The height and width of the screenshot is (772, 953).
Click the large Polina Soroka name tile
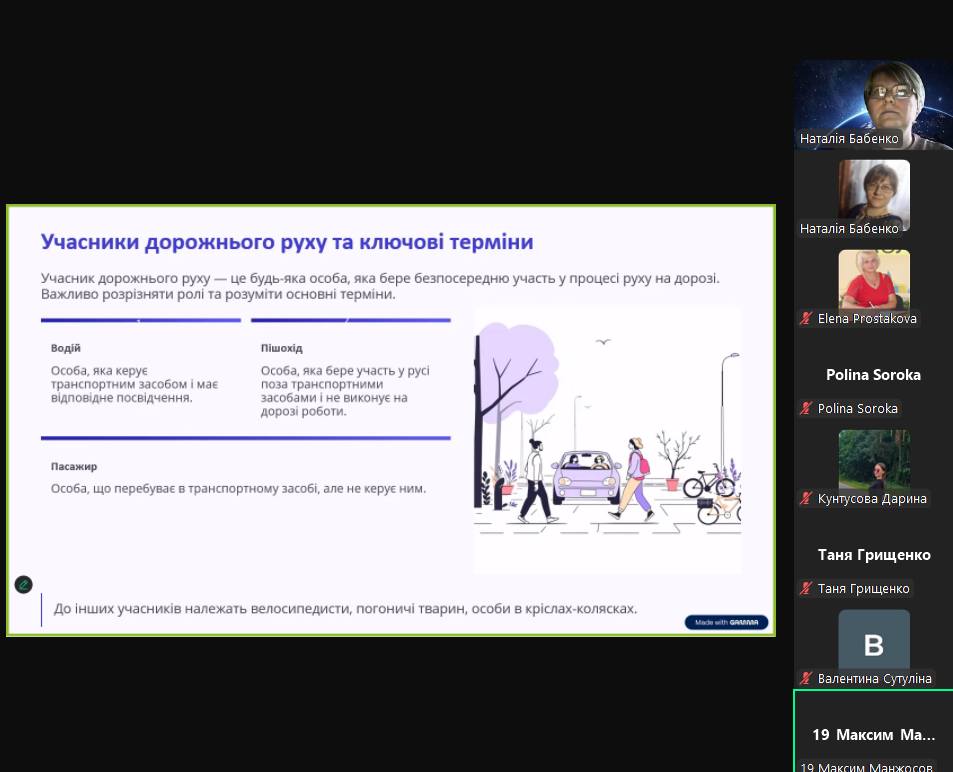coord(873,375)
